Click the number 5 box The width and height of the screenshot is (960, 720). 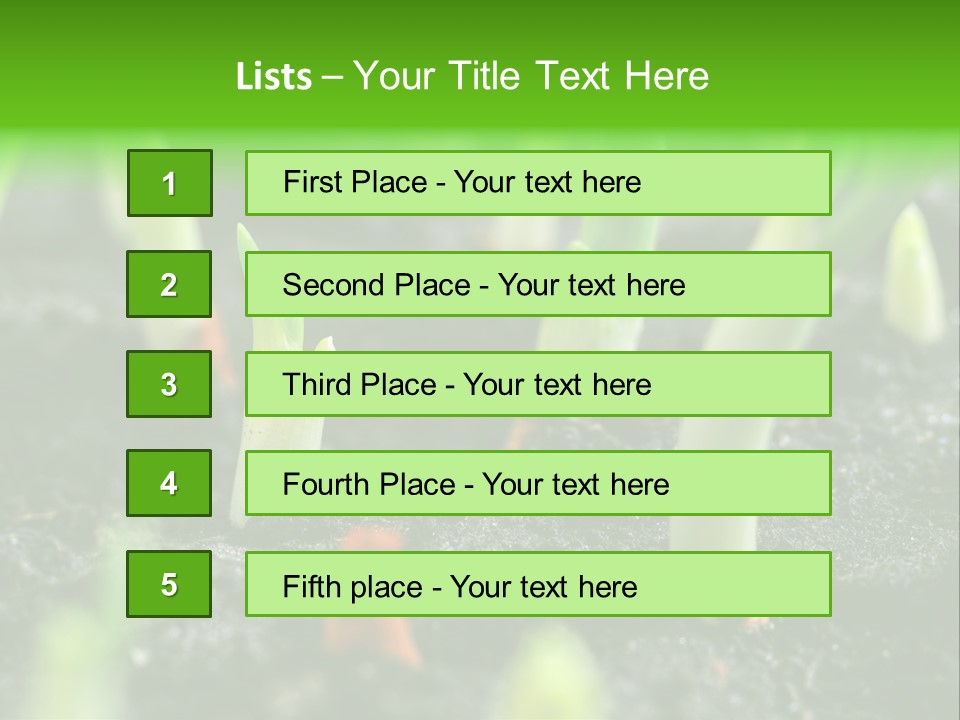(x=169, y=584)
